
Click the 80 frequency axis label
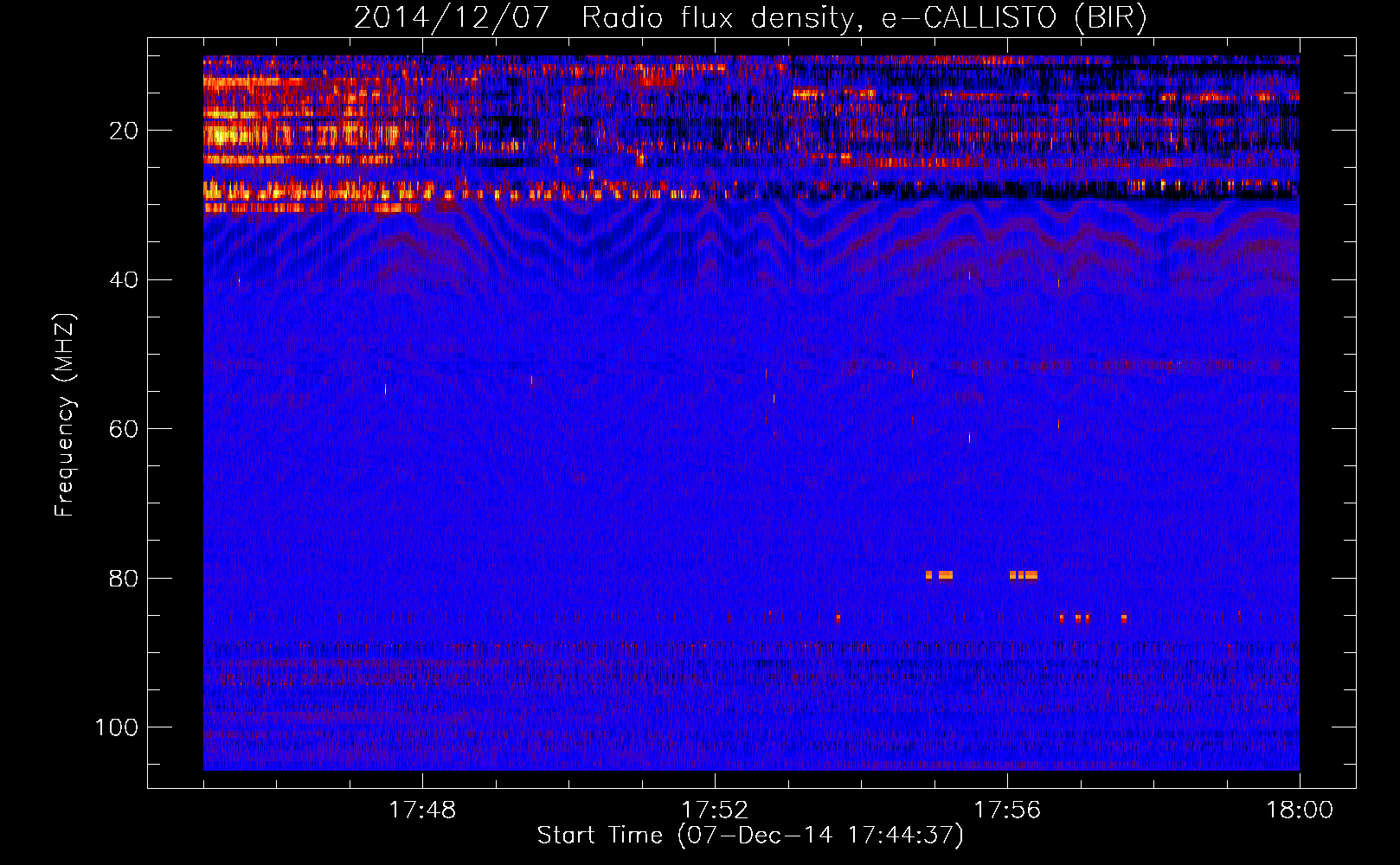point(123,579)
